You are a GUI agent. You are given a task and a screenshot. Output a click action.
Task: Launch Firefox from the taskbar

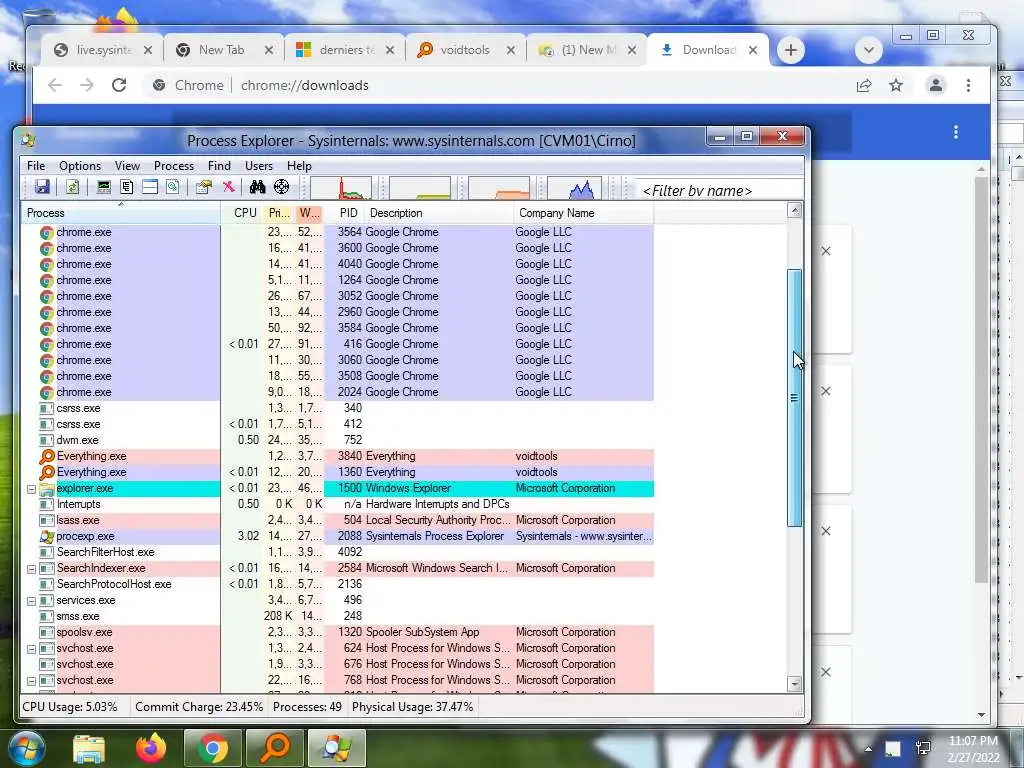(x=151, y=748)
